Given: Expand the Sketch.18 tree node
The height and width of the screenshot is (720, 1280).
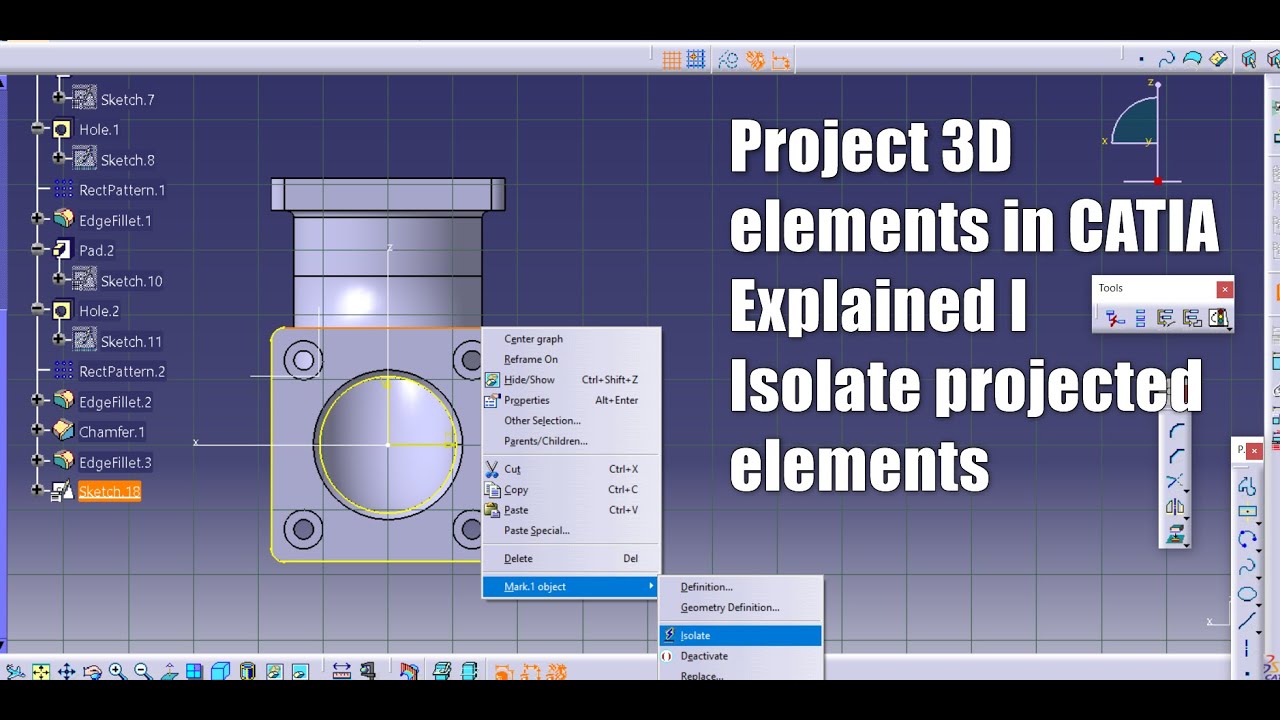Looking at the screenshot, I should (38, 490).
